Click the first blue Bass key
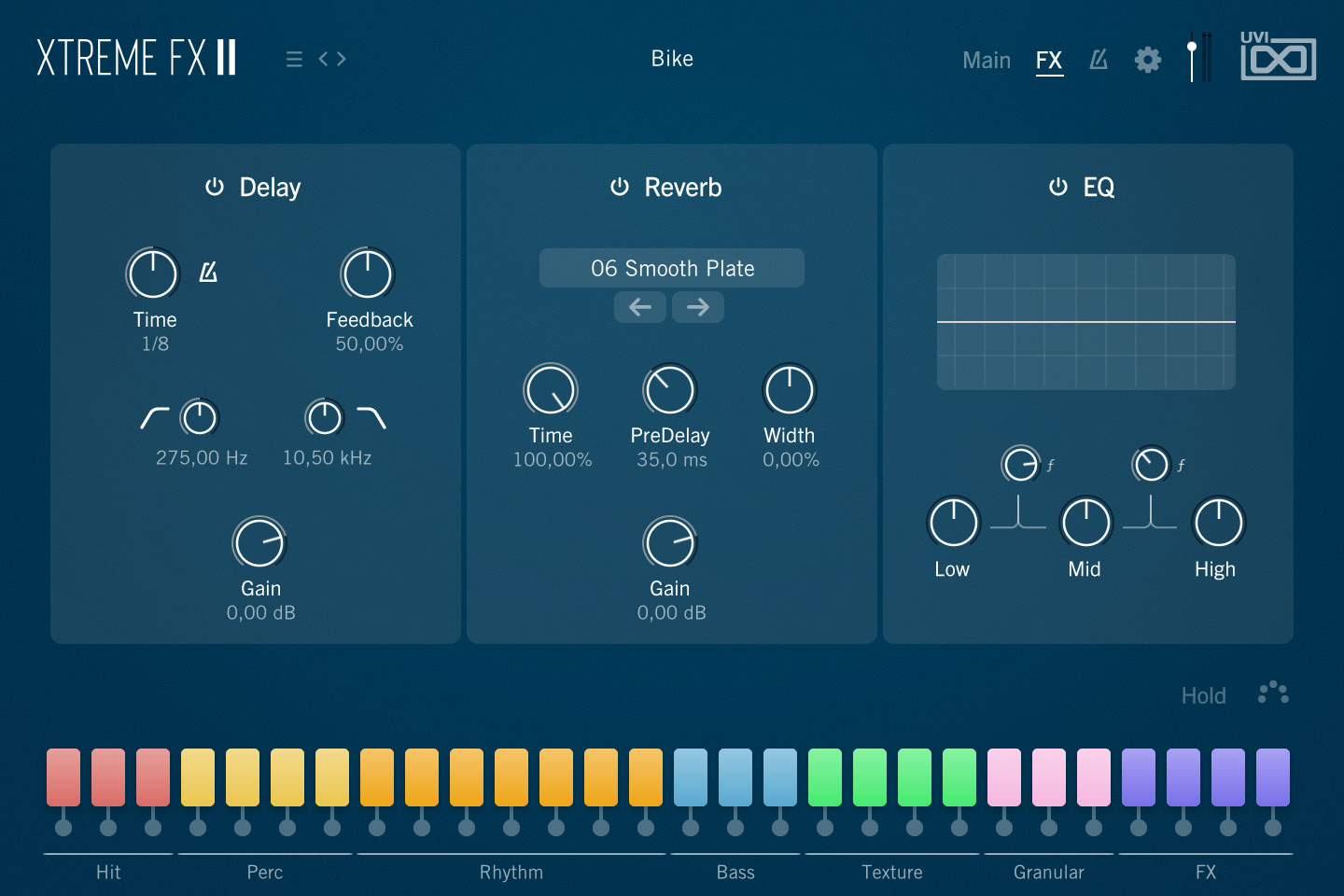 tap(691, 777)
